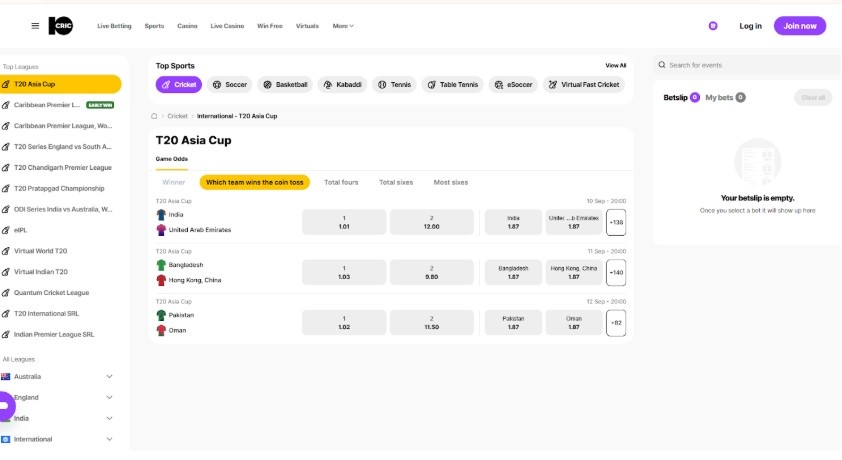
Task: Select the Tennis sport chip
Action: click(x=394, y=85)
